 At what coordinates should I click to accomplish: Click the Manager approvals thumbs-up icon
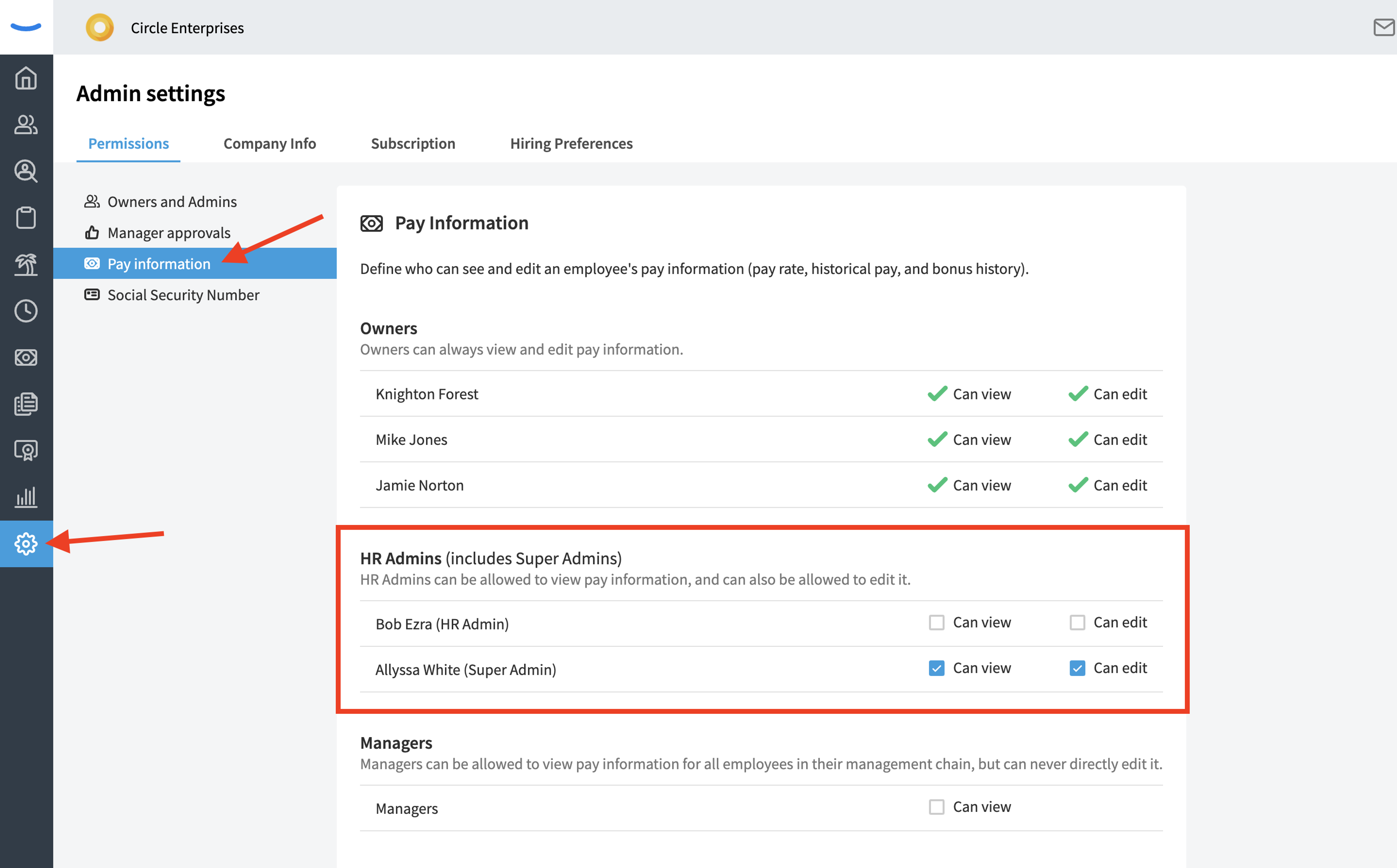(x=92, y=232)
